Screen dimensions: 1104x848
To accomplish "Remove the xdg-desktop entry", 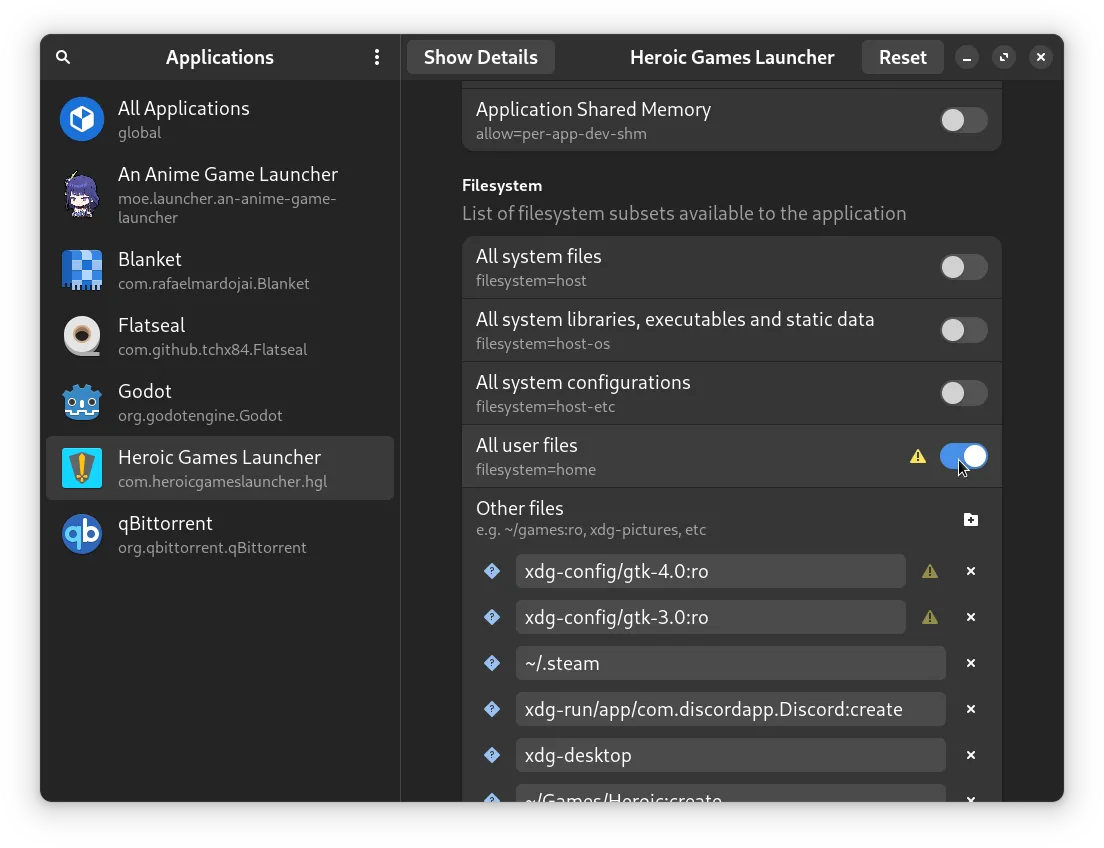I will [x=971, y=755].
